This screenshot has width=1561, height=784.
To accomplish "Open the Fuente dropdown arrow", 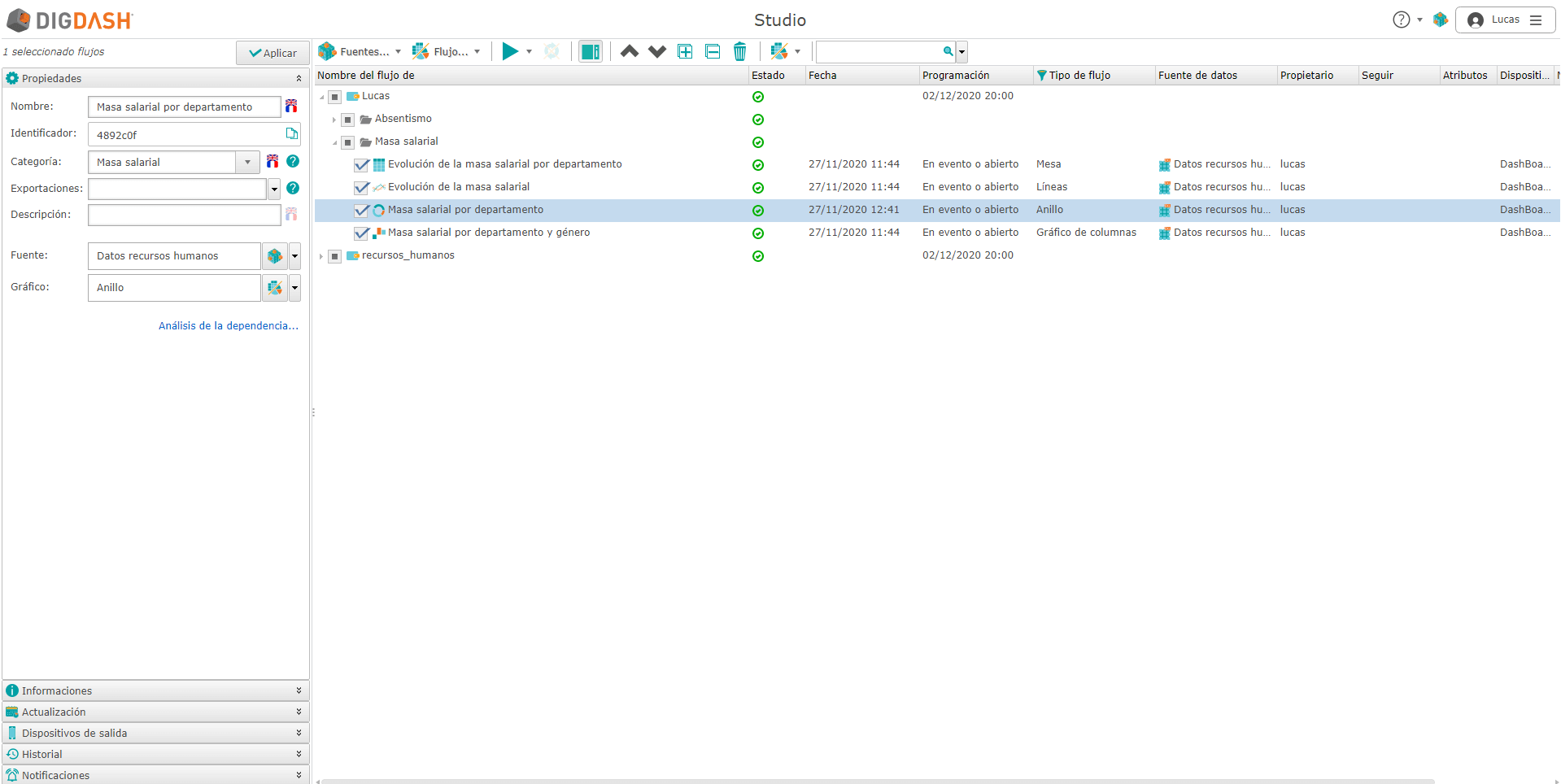I will coord(294,256).
